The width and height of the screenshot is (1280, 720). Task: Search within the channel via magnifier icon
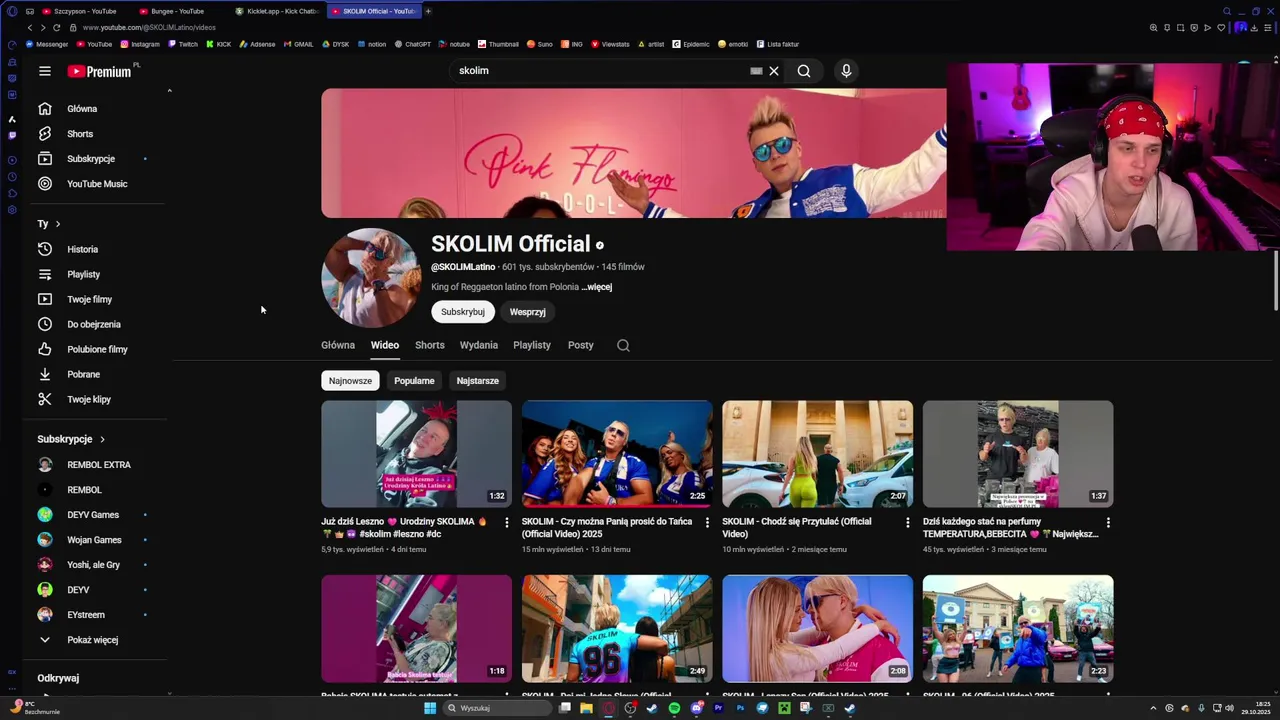click(623, 345)
